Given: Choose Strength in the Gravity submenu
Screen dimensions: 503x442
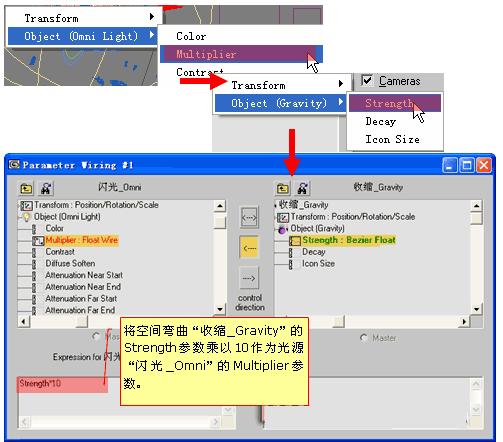Looking at the screenshot, I should click(x=395, y=103).
